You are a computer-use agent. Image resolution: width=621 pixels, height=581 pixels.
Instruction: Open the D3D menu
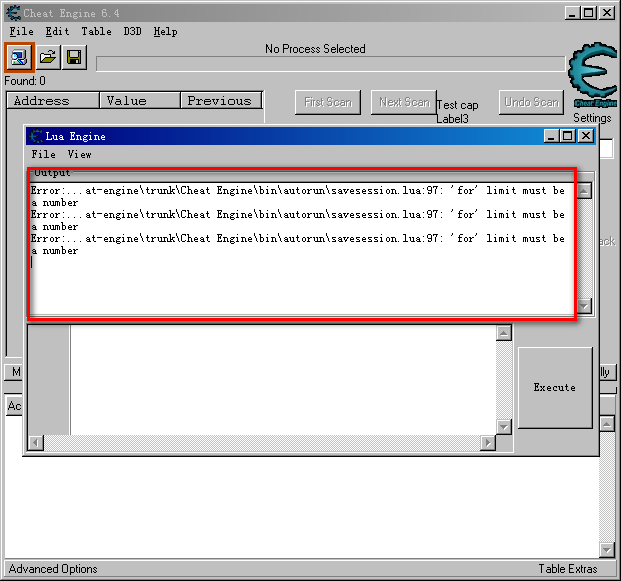tap(132, 31)
